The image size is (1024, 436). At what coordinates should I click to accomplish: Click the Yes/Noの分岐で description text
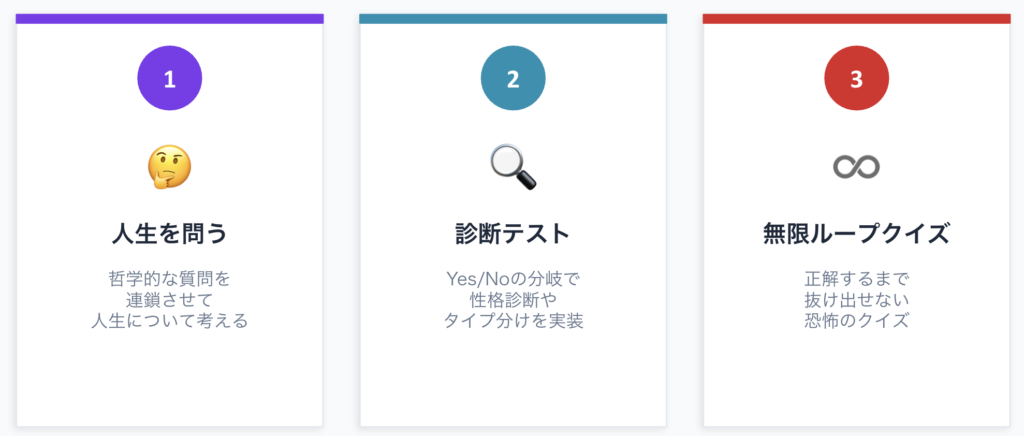pyautogui.click(x=513, y=278)
